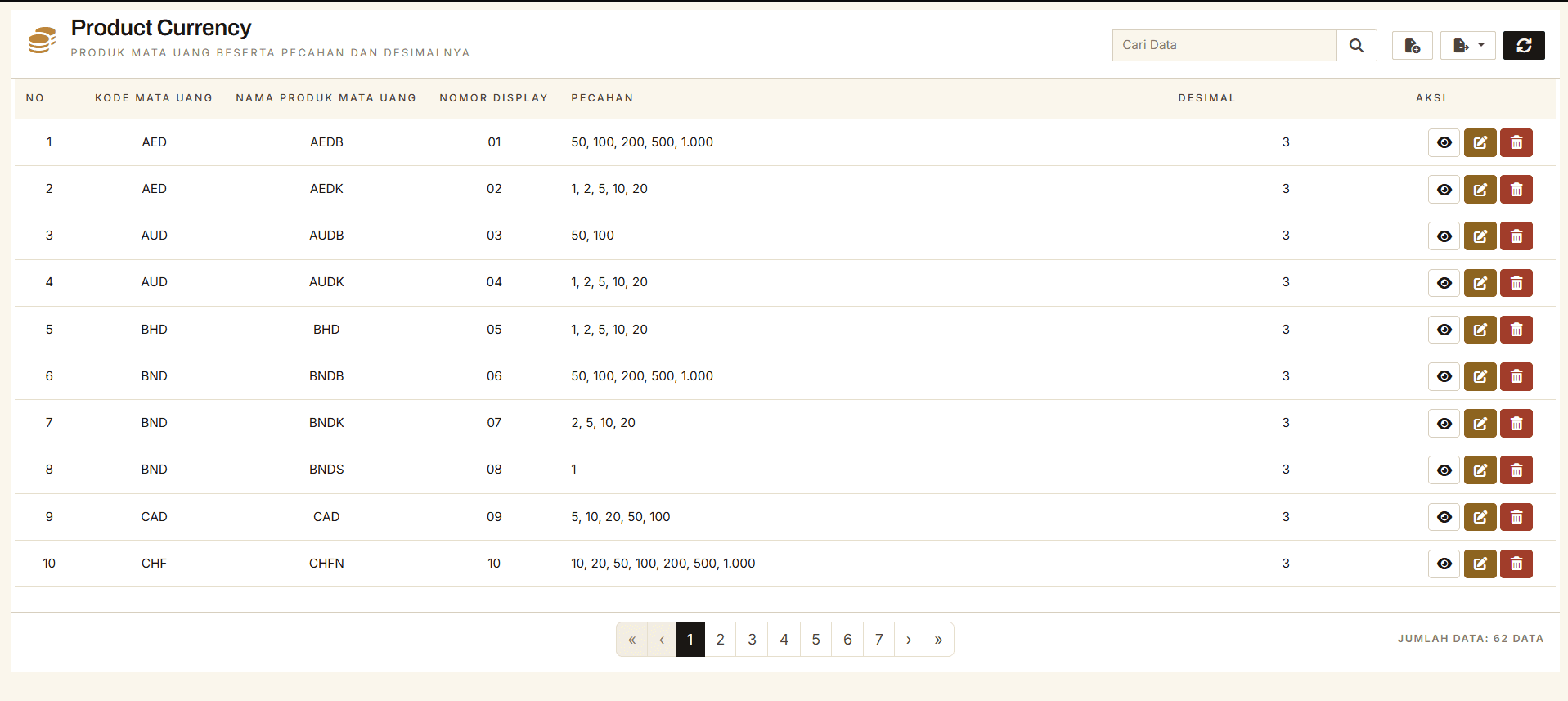Edit the BNDS product row
The height and width of the screenshot is (701, 1568).
[1480, 470]
